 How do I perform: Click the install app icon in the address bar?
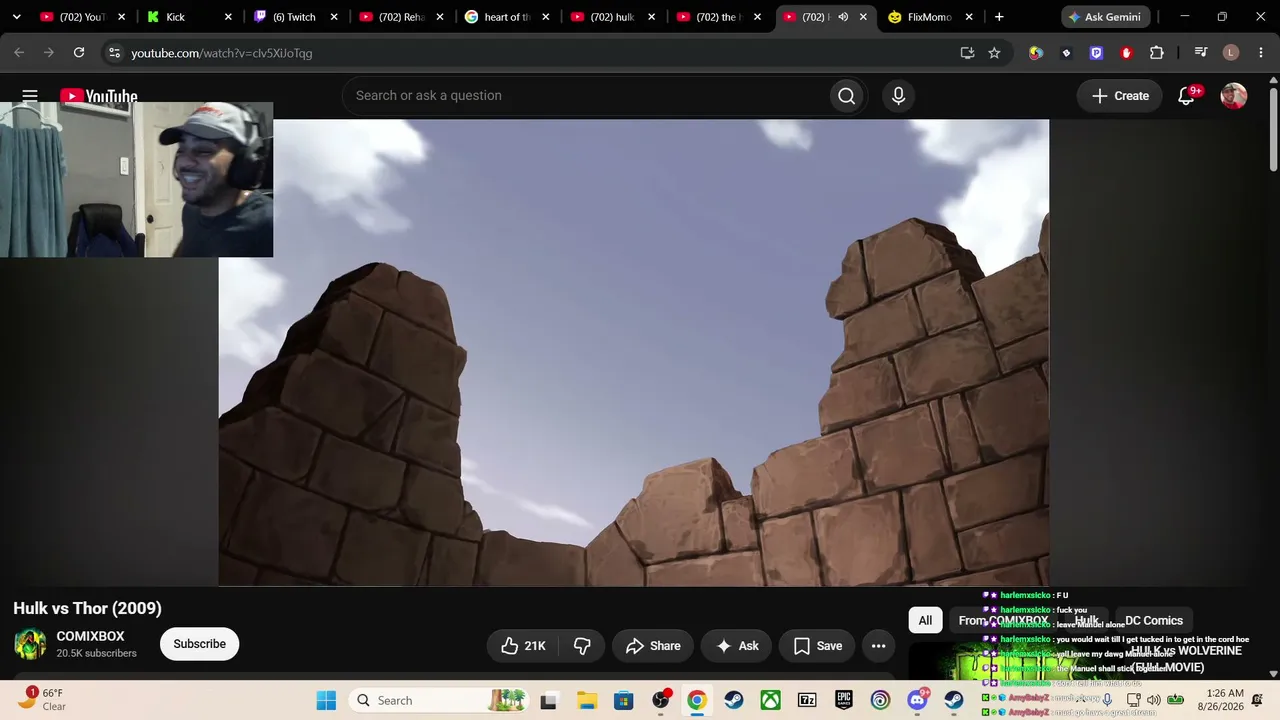[967, 53]
